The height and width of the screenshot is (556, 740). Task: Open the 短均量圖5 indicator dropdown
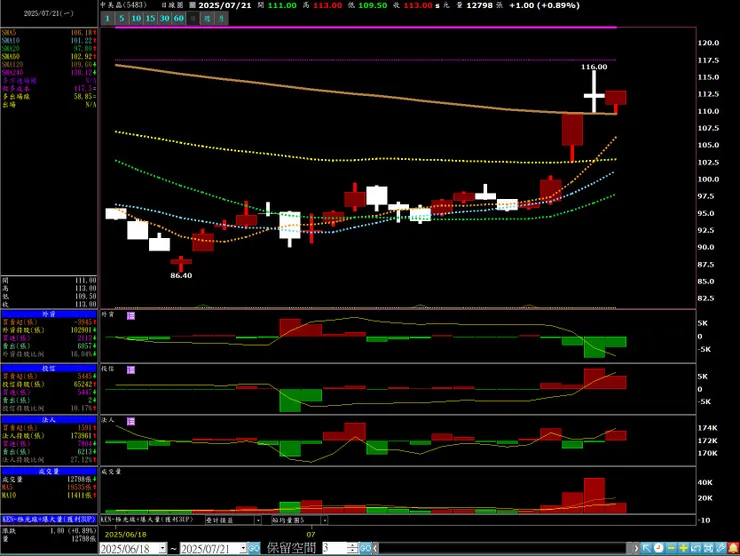(324, 520)
